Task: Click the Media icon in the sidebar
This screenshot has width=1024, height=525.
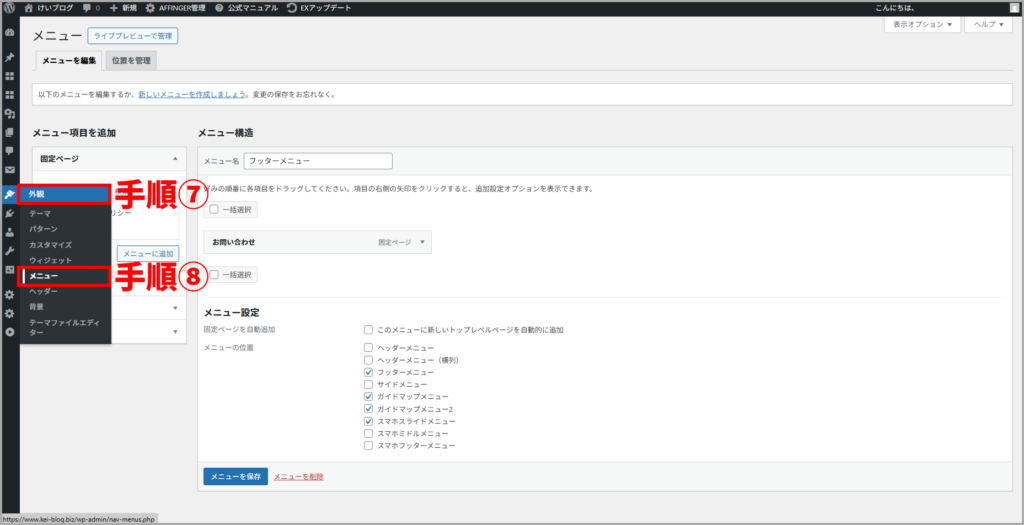Action: point(9,114)
